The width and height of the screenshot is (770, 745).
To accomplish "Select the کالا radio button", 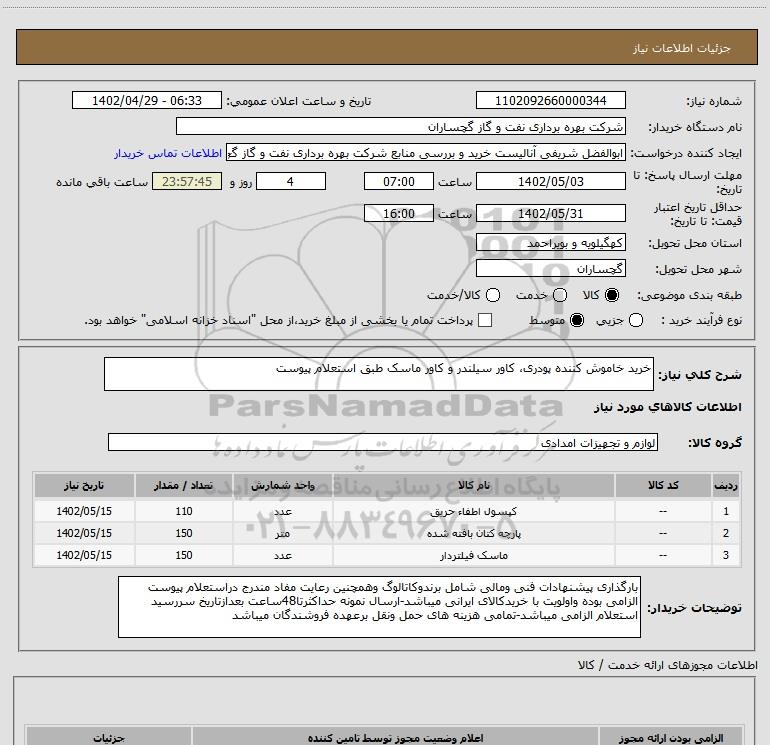I will point(612,295).
